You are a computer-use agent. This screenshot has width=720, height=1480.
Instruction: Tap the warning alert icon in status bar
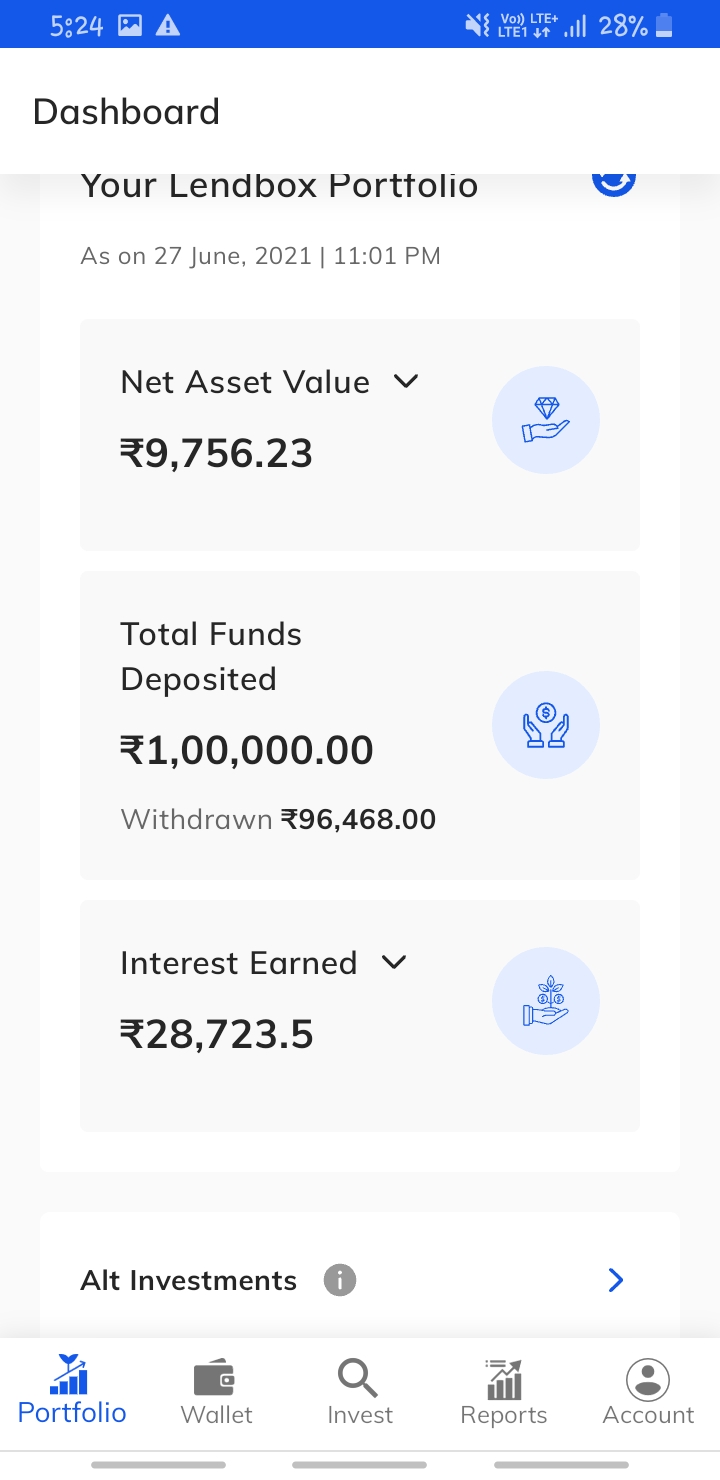[x=168, y=26]
